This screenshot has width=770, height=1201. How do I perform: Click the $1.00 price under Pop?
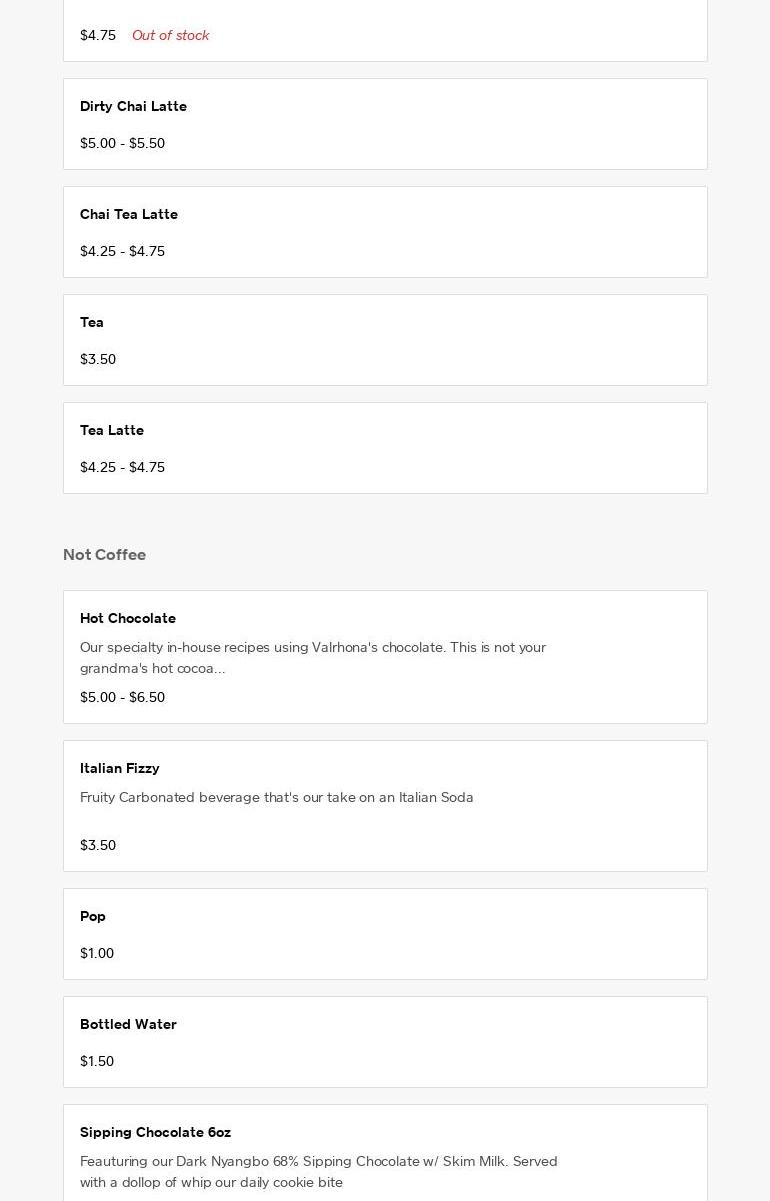[97, 953]
